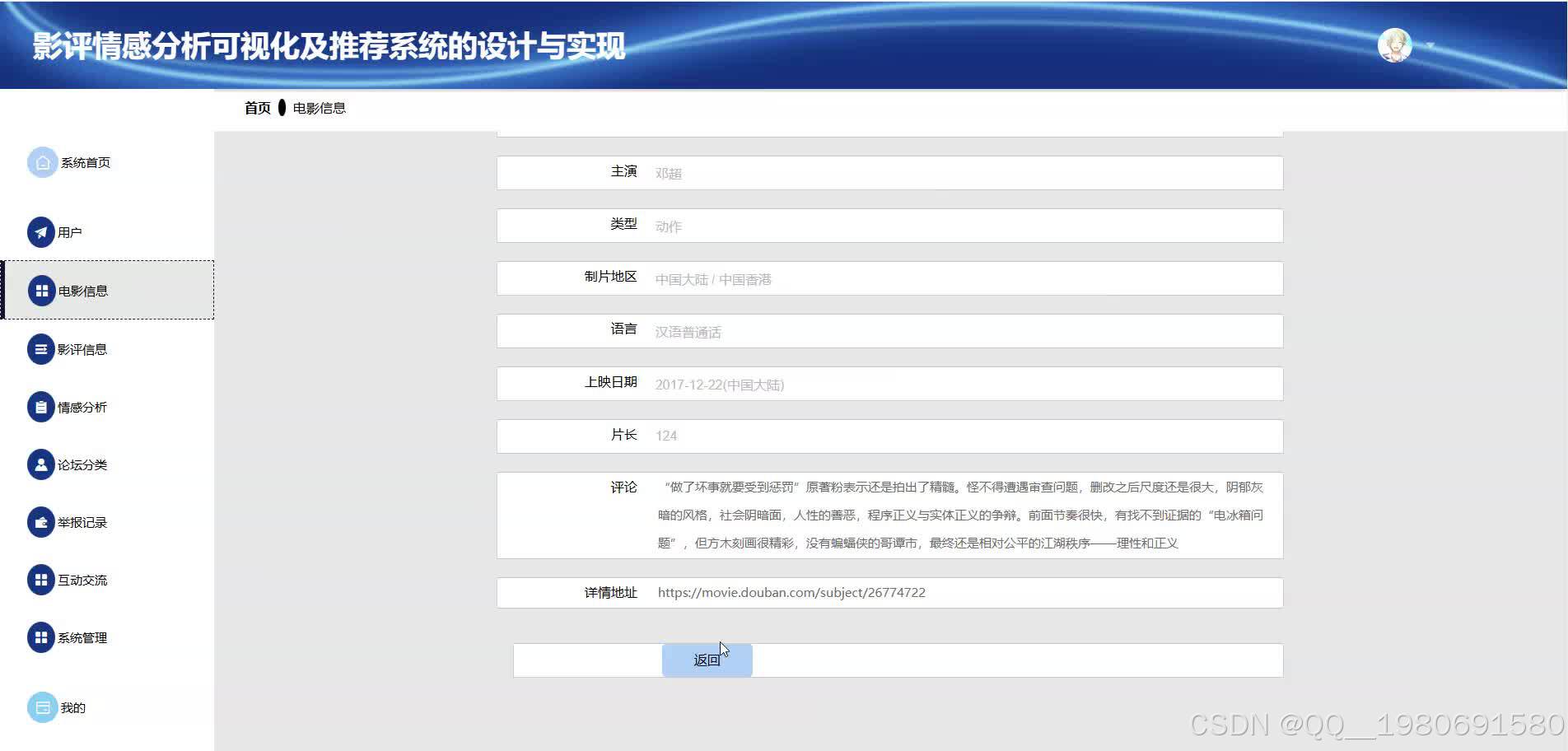Select the 影评信息 list icon
The image size is (1568, 751).
[42, 348]
